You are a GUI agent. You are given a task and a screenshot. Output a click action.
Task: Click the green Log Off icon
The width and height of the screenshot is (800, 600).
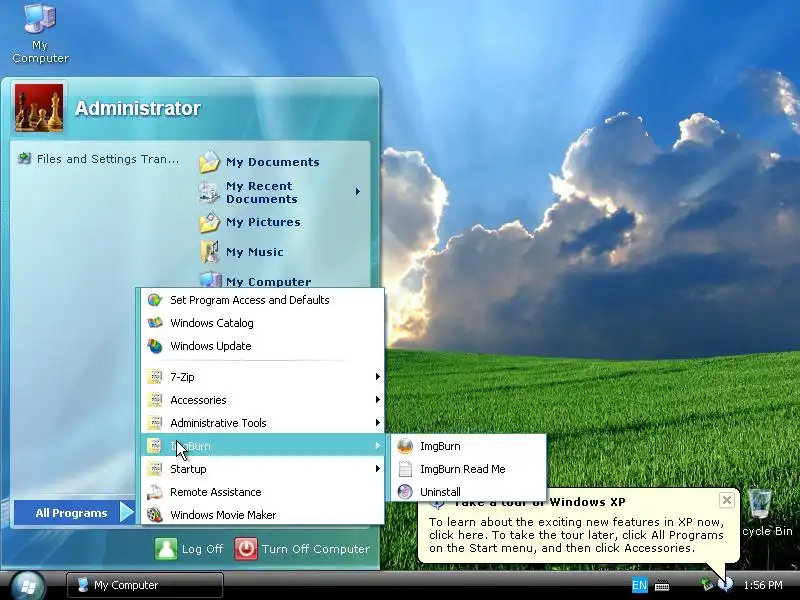pos(166,549)
